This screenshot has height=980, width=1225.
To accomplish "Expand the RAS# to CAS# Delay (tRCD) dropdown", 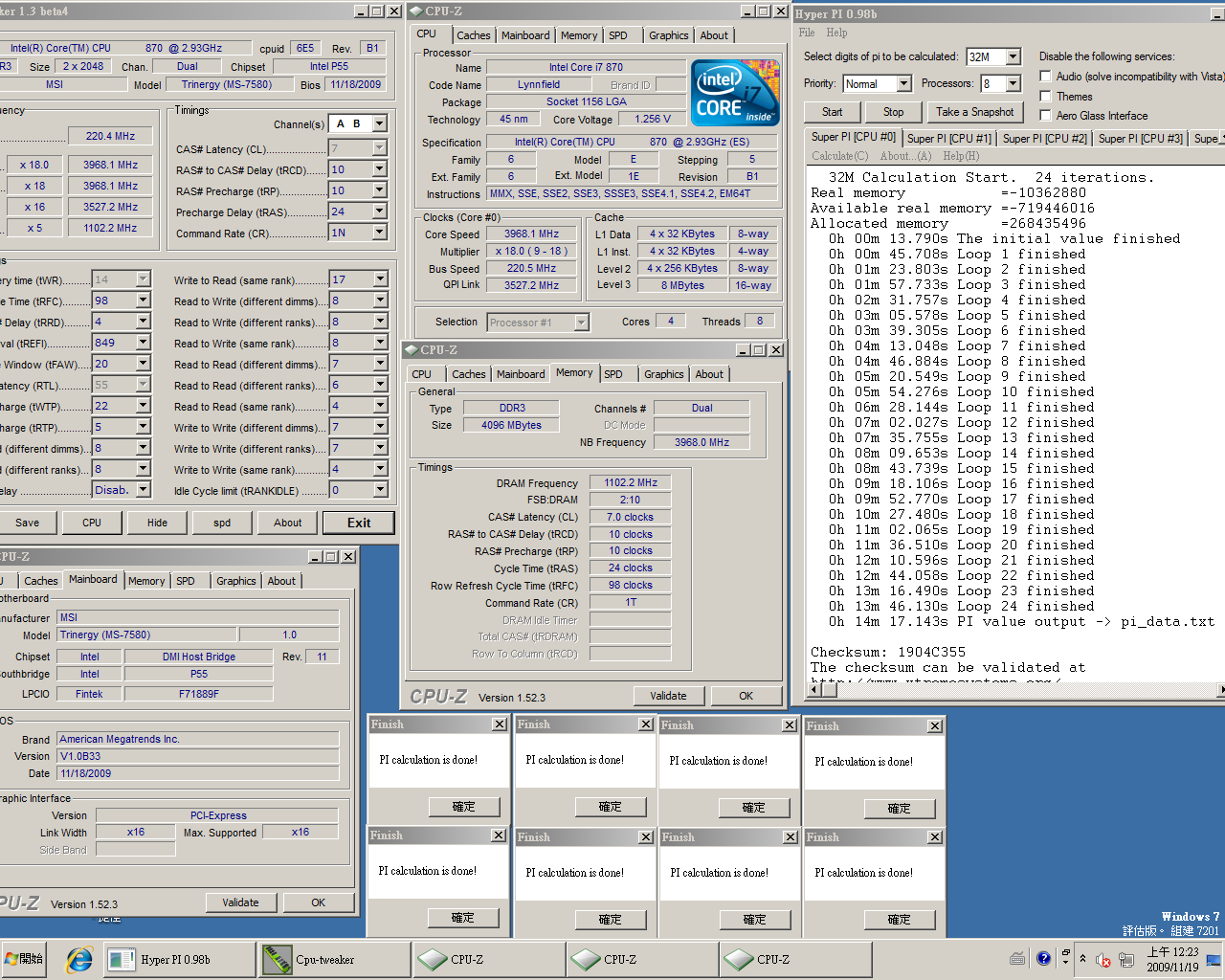I will click(x=380, y=169).
